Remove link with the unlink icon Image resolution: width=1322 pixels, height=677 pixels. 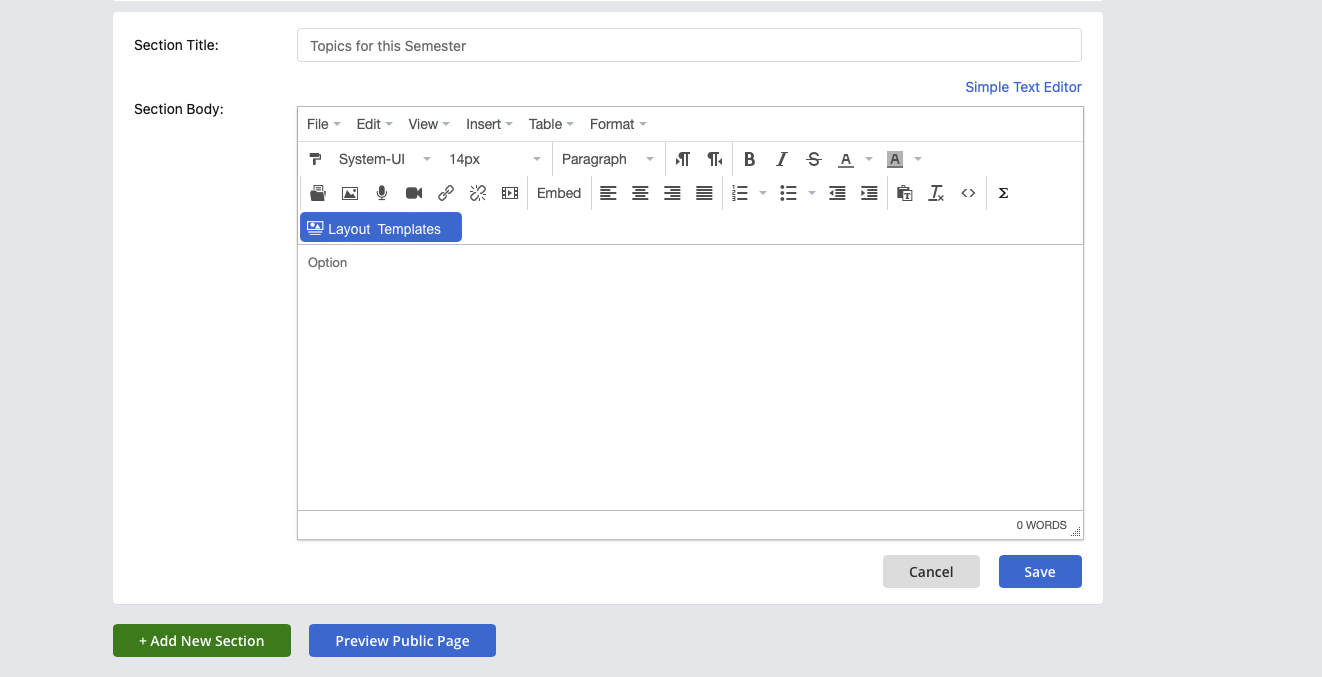tap(478, 193)
